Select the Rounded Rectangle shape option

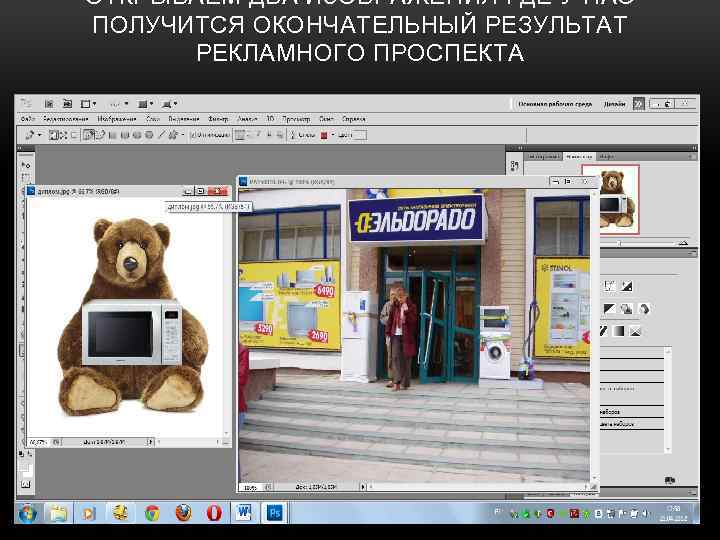(x=124, y=135)
